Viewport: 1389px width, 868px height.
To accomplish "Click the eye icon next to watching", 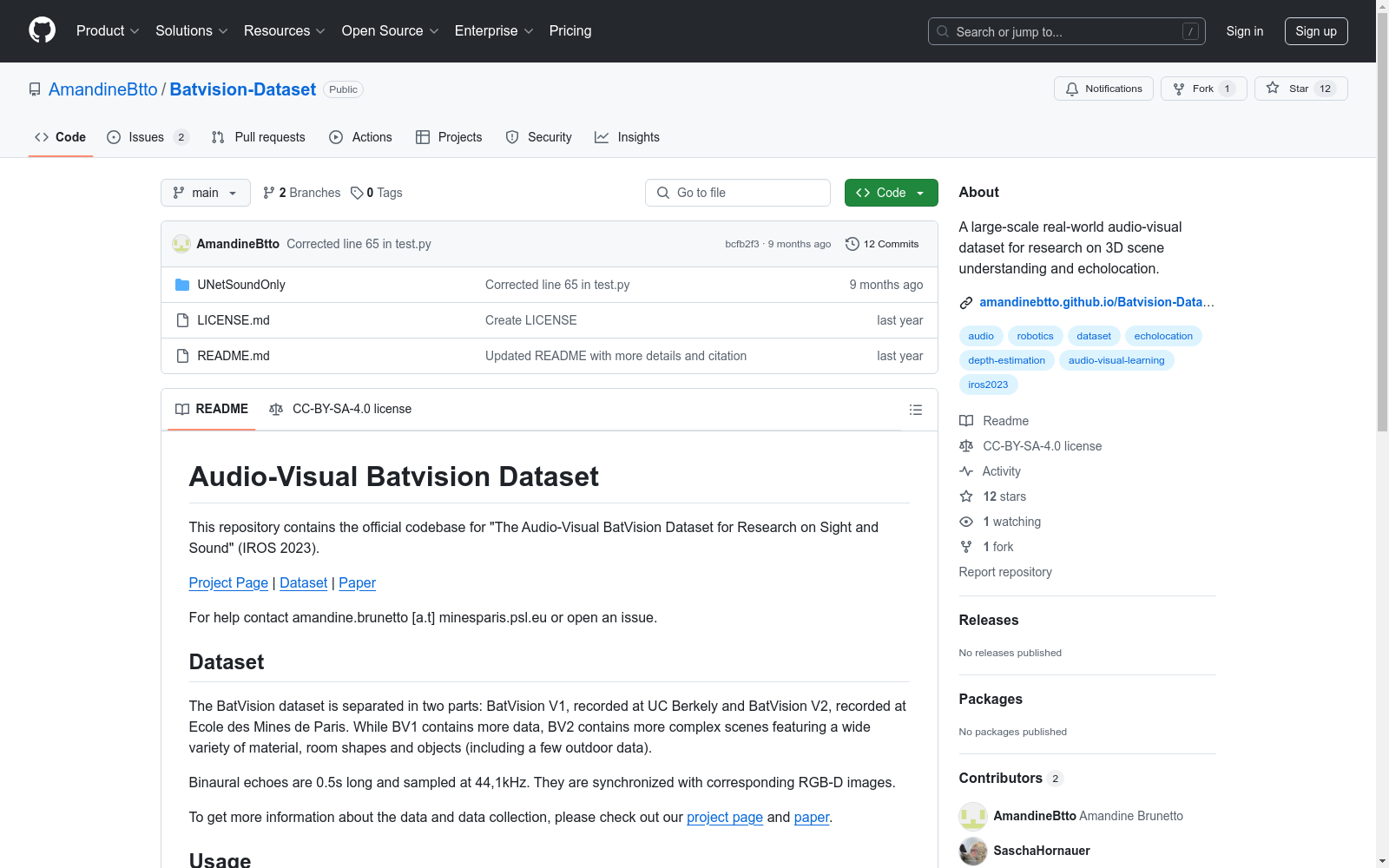I will click(966, 522).
